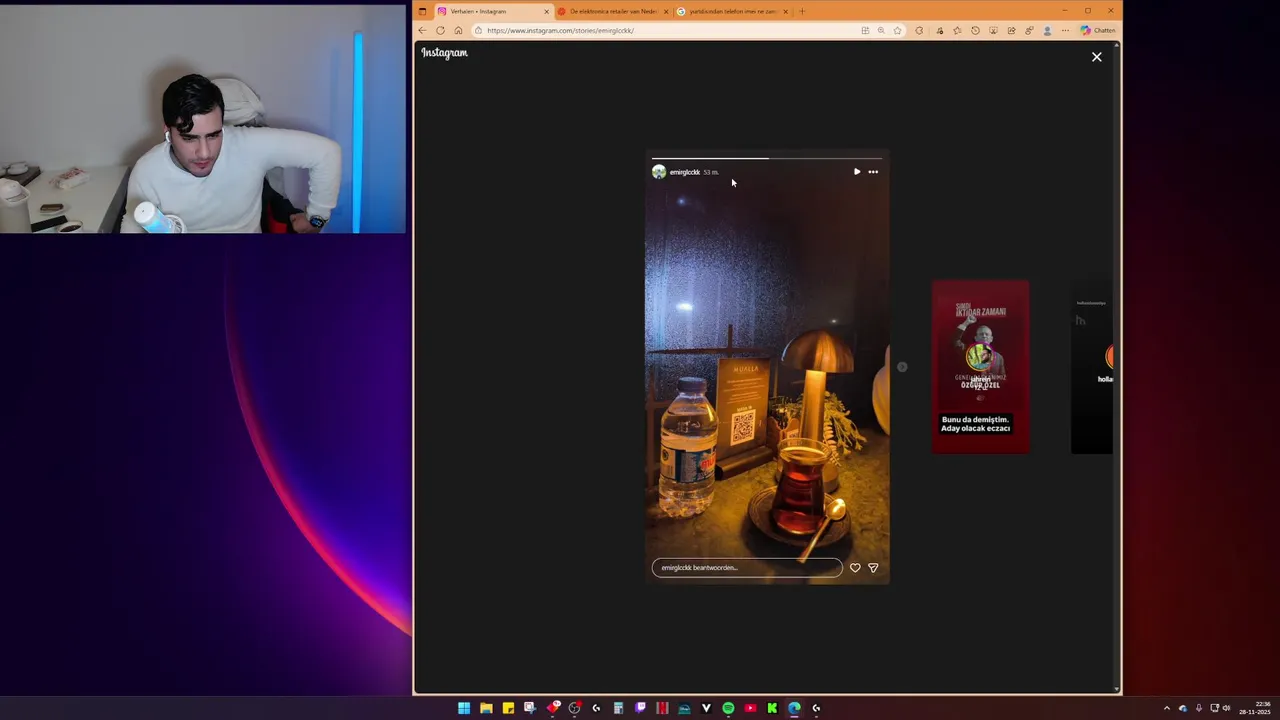
Task: Go back in the browser
Action: pos(422,30)
